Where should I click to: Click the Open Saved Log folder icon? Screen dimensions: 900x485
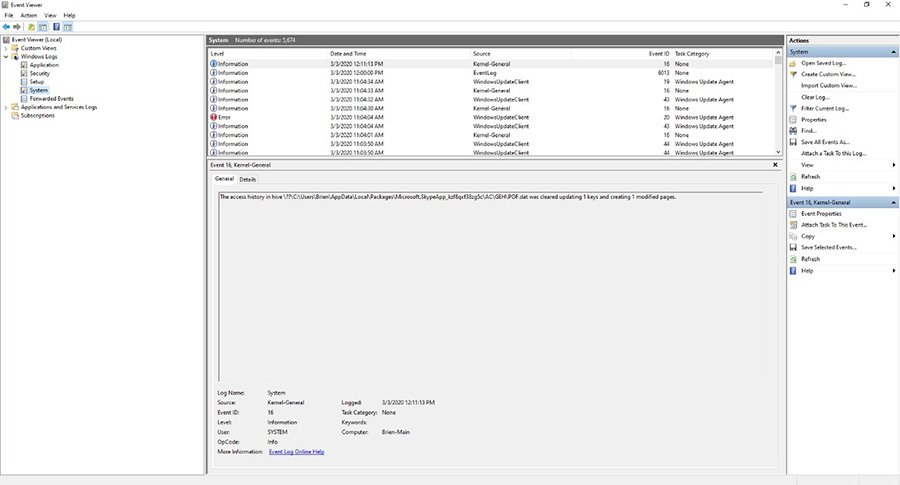tap(793, 63)
